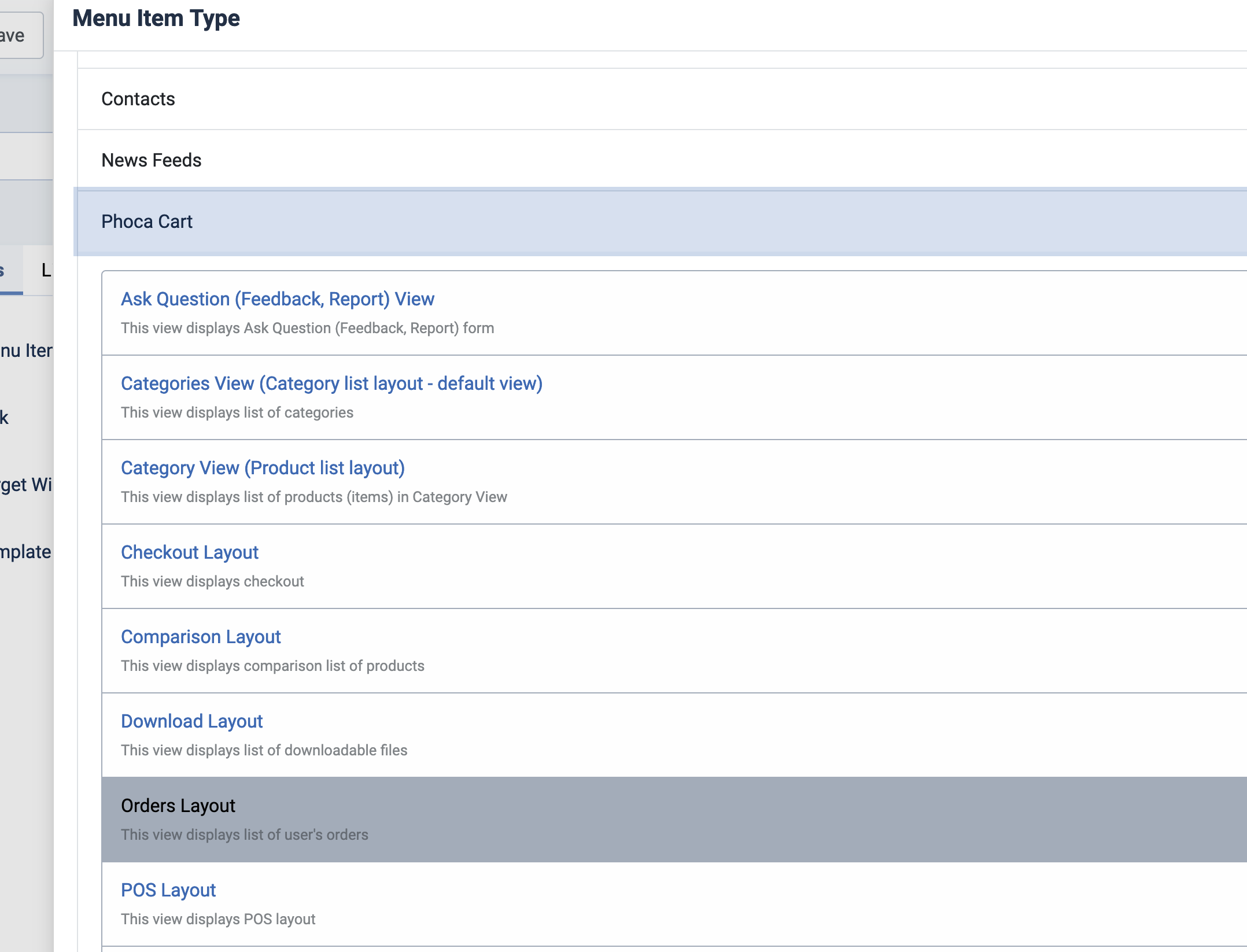Image resolution: width=1247 pixels, height=952 pixels.
Task: Click 'list of user's orders' description
Action: tap(244, 835)
